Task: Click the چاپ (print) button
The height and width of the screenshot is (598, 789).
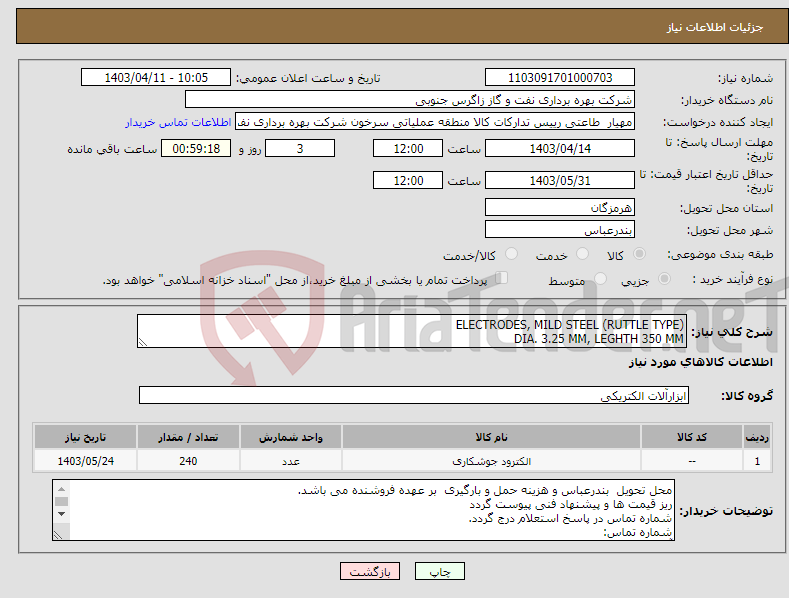Action: (x=439, y=571)
